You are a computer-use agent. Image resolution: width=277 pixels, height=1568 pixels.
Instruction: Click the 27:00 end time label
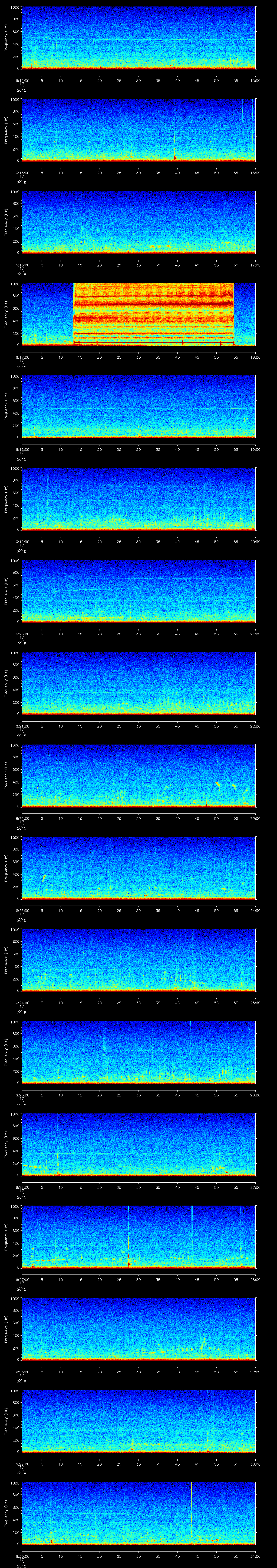coord(255,1187)
